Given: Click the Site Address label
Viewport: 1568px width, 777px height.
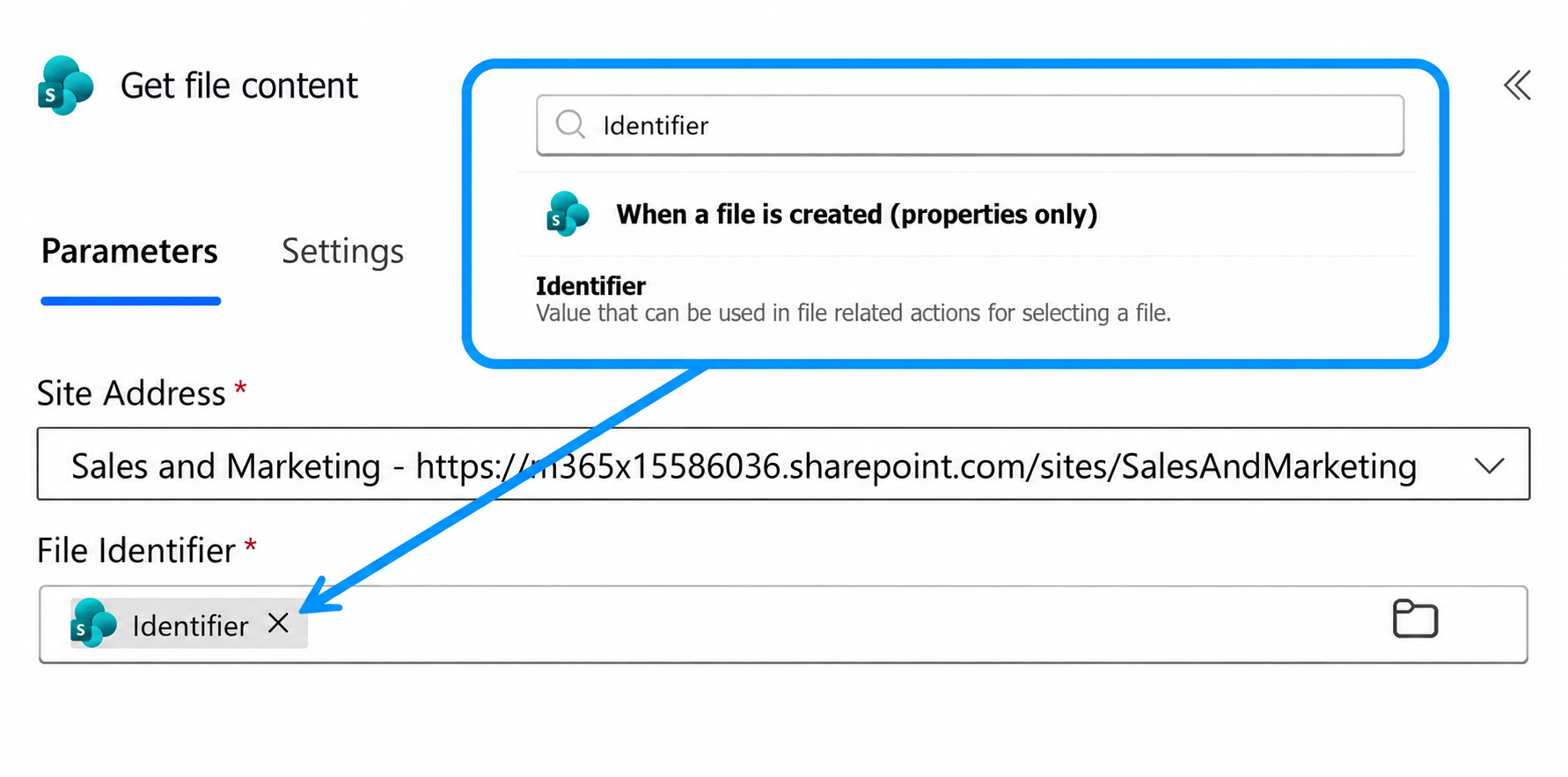Looking at the screenshot, I should [131, 393].
